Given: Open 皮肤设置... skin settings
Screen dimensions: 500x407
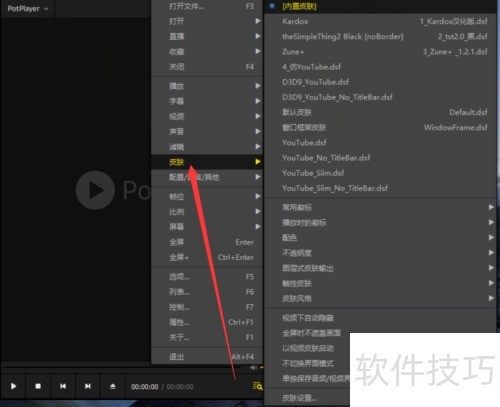Looking at the screenshot, I should 307,398.
